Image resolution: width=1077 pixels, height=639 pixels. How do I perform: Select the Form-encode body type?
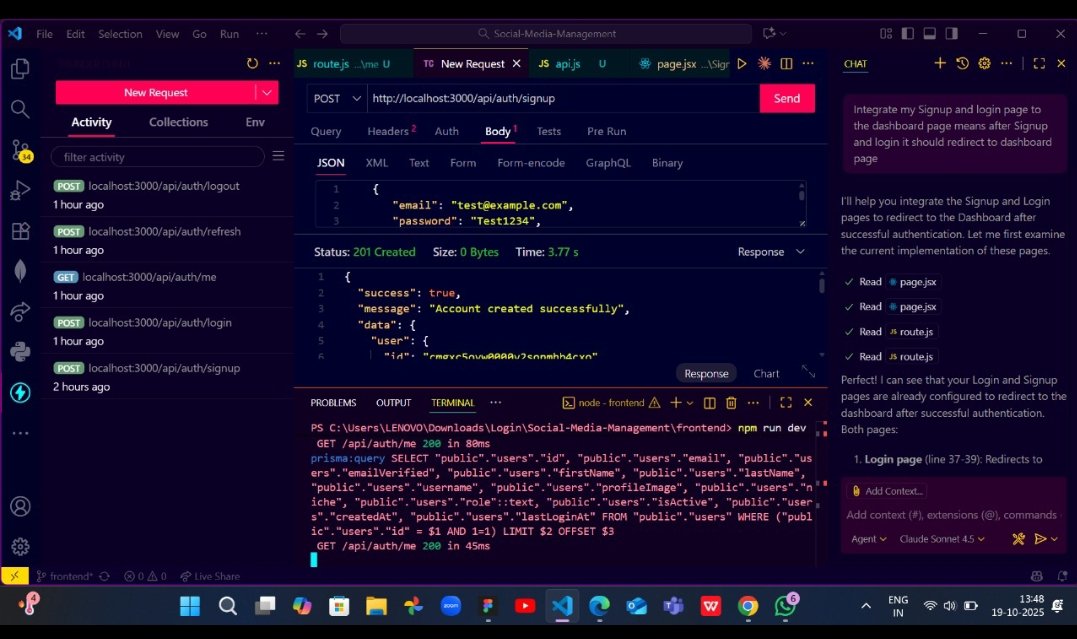(531, 163)
